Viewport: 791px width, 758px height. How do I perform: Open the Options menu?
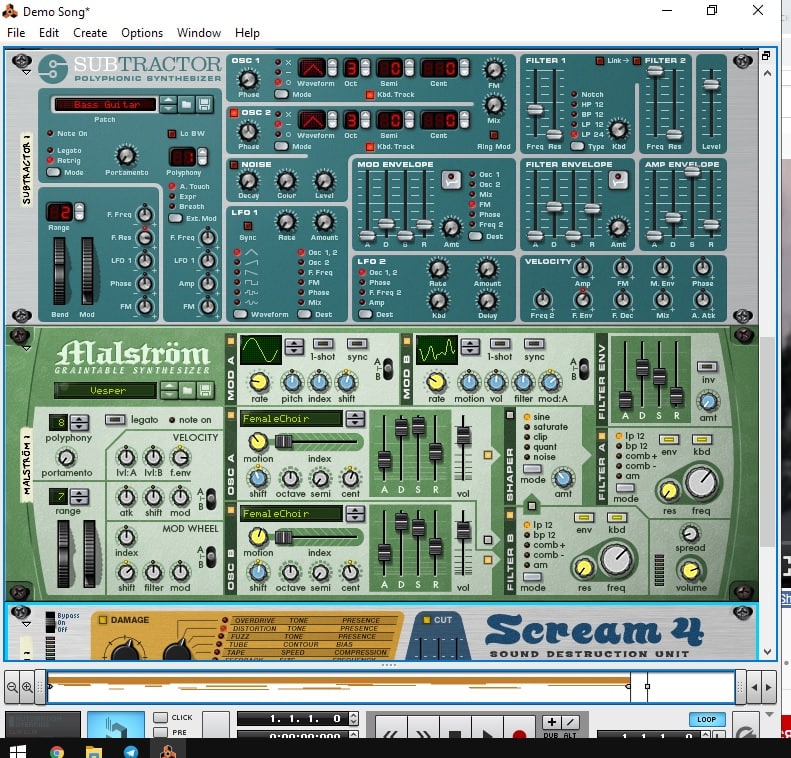pos(142,33)
